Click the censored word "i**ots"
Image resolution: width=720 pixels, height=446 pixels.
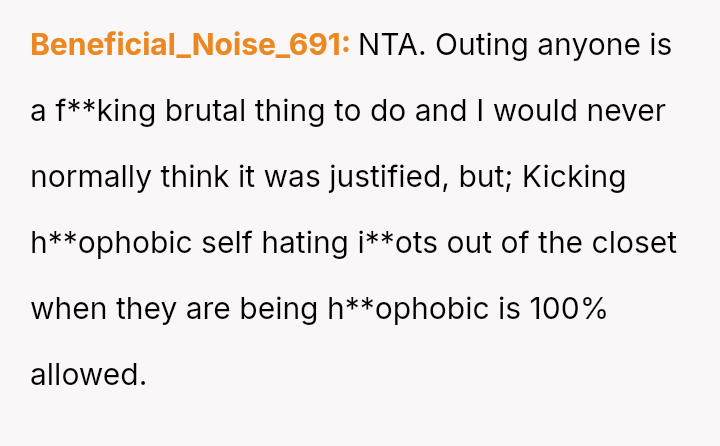pyautogui.click(x=407, y=243)
